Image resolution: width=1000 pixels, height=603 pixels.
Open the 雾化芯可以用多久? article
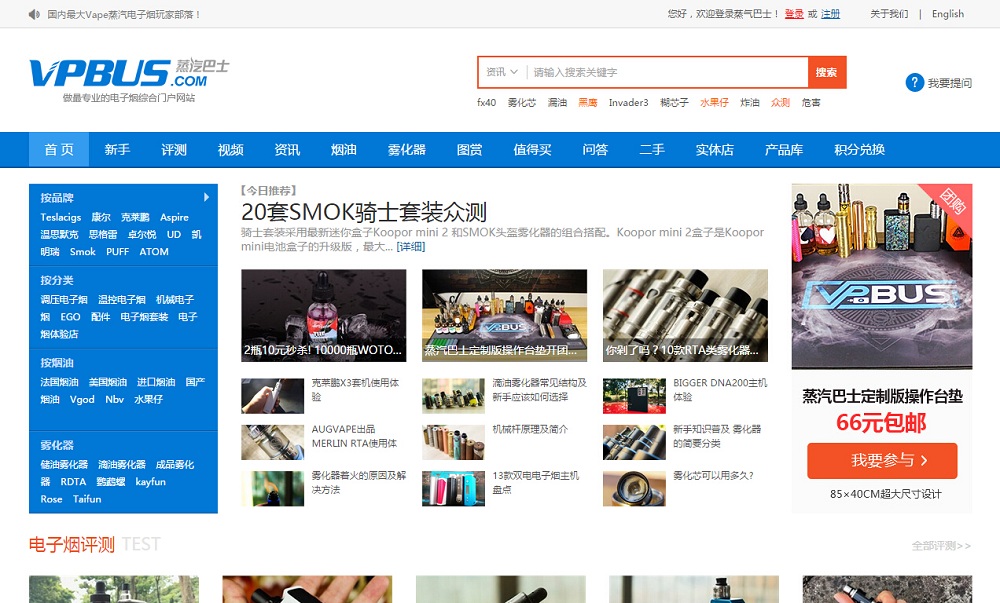tap(713, 476)
